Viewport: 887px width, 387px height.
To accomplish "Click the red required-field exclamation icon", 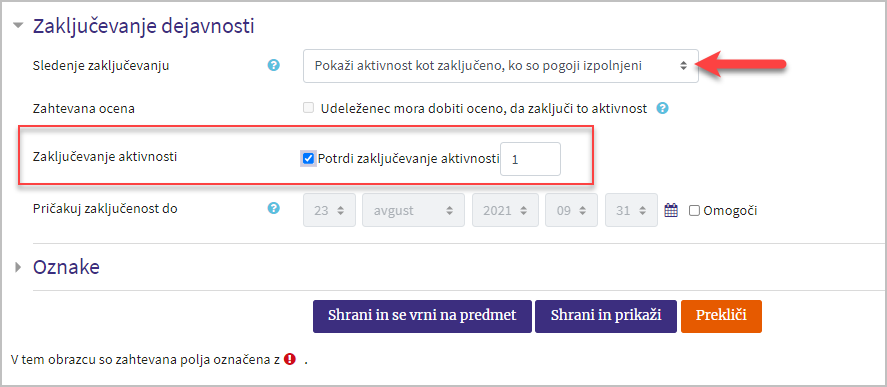I will click(290, 359).
